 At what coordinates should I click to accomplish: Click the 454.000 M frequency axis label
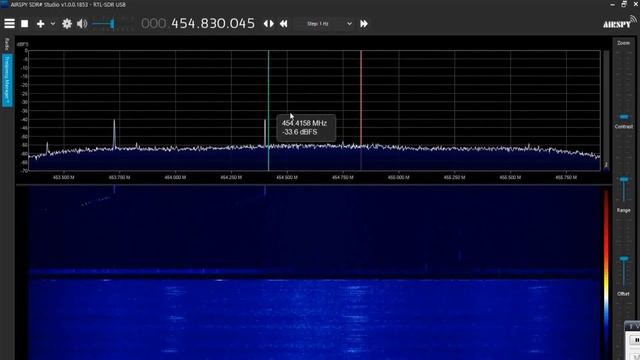point(175,178)
